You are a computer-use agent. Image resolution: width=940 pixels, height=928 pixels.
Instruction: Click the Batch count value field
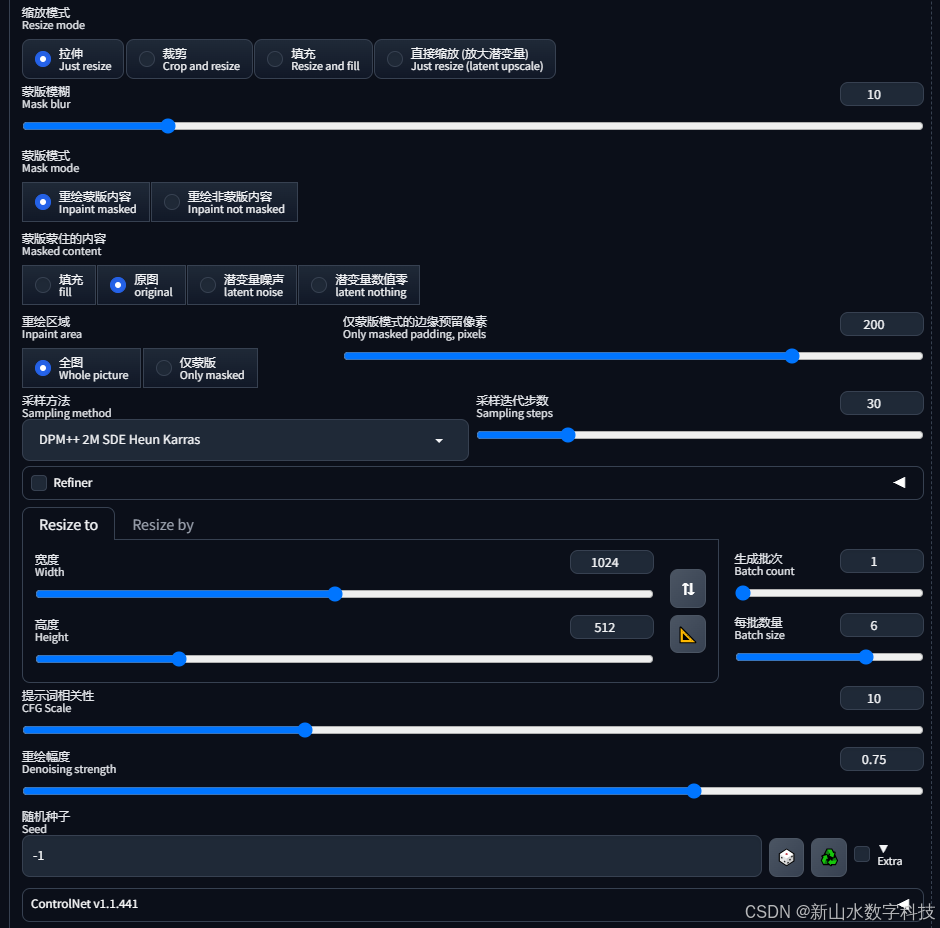coord(881,561)
